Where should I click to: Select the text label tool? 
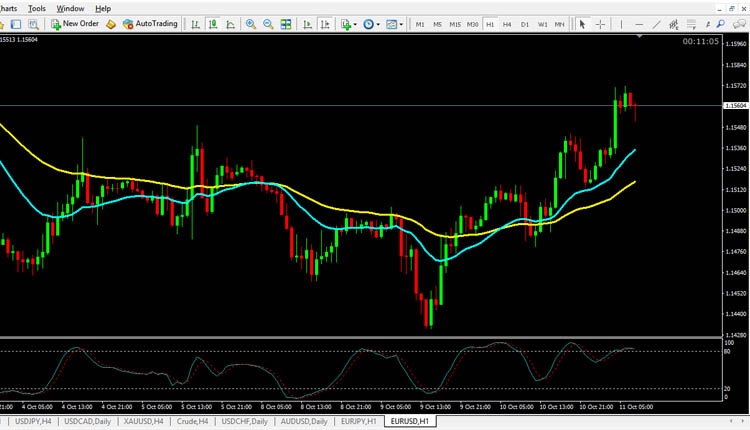[708, 24]
